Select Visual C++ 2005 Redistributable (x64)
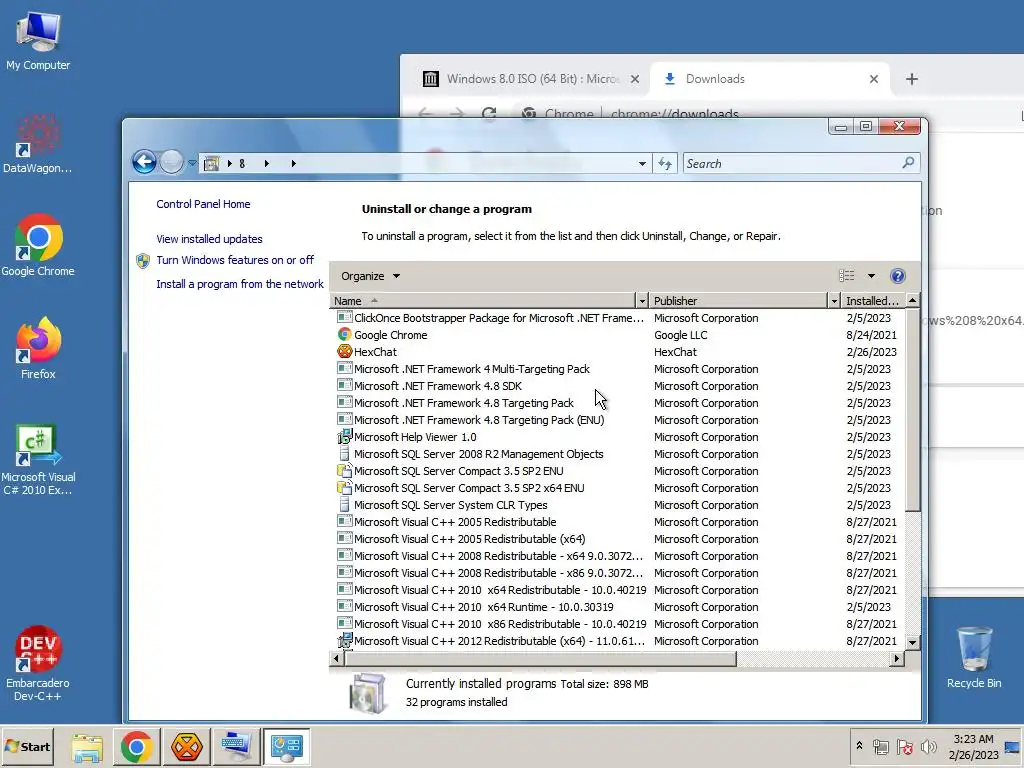 tap(618, 539)
